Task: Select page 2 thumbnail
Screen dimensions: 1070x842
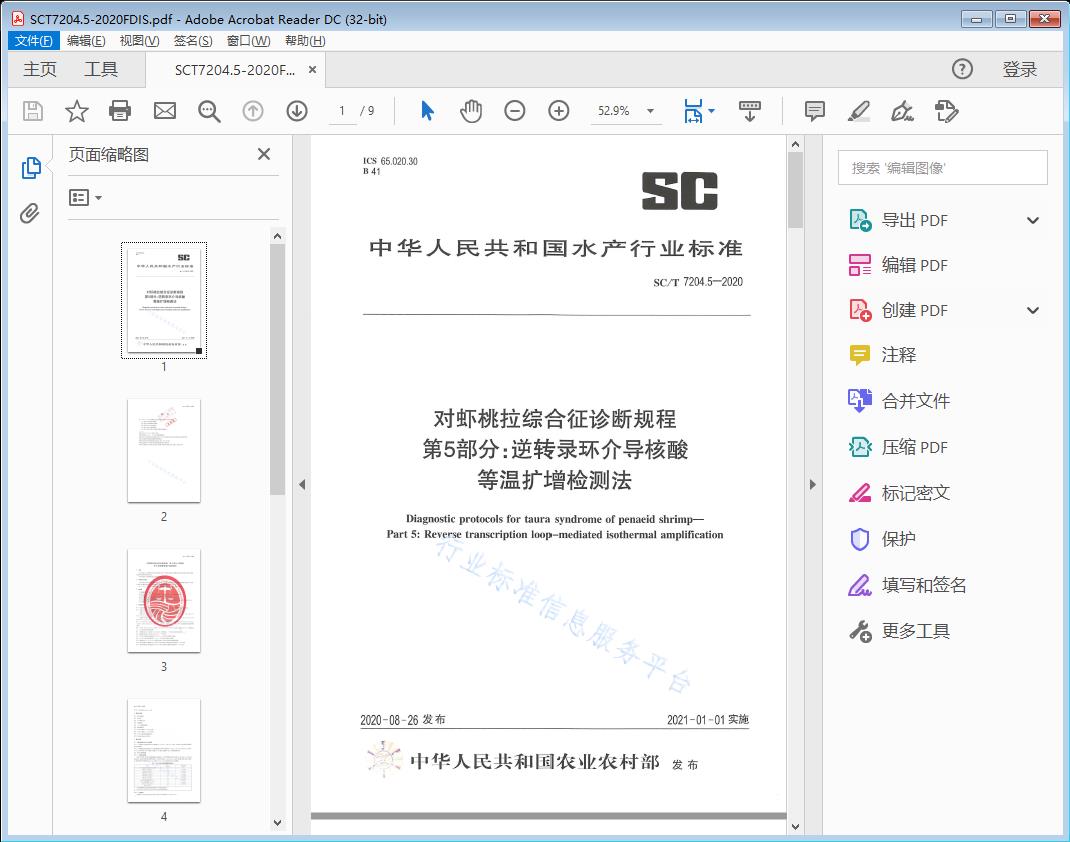Action: pyautogui.click(x=164, y=451)
